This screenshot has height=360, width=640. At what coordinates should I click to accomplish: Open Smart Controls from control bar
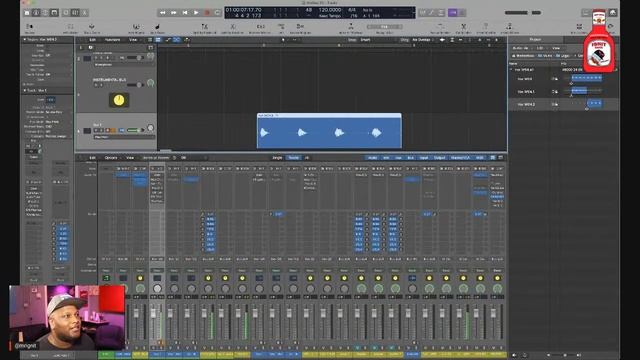66,13
